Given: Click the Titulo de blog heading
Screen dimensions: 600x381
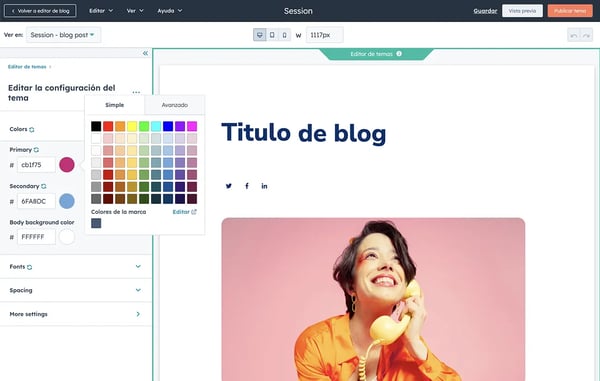Looking at the screenshot, I should pyautogui.click(x=304, y=133).
